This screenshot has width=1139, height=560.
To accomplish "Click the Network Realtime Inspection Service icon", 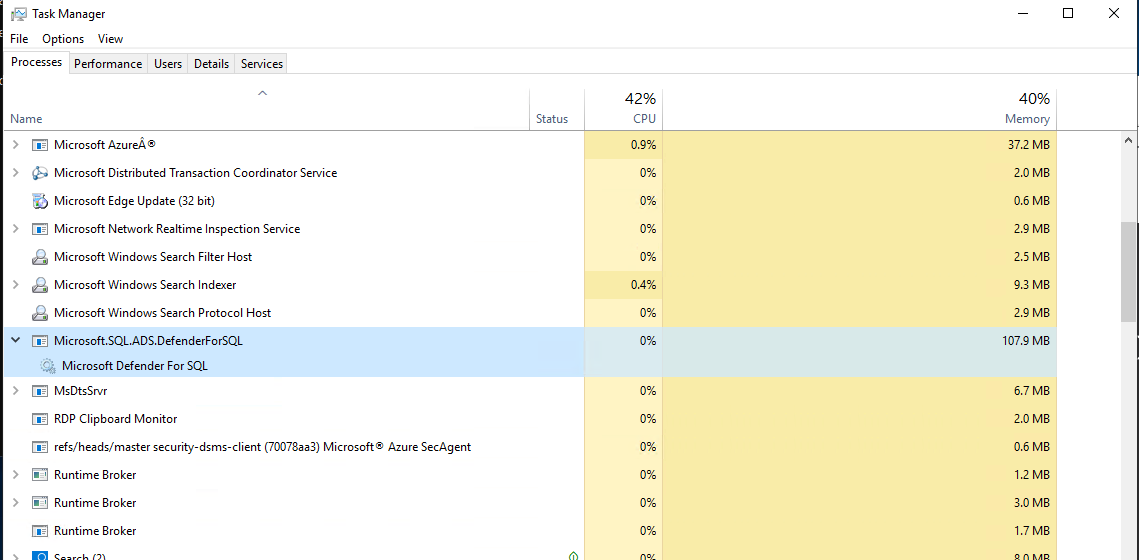I will pos(40,229).
